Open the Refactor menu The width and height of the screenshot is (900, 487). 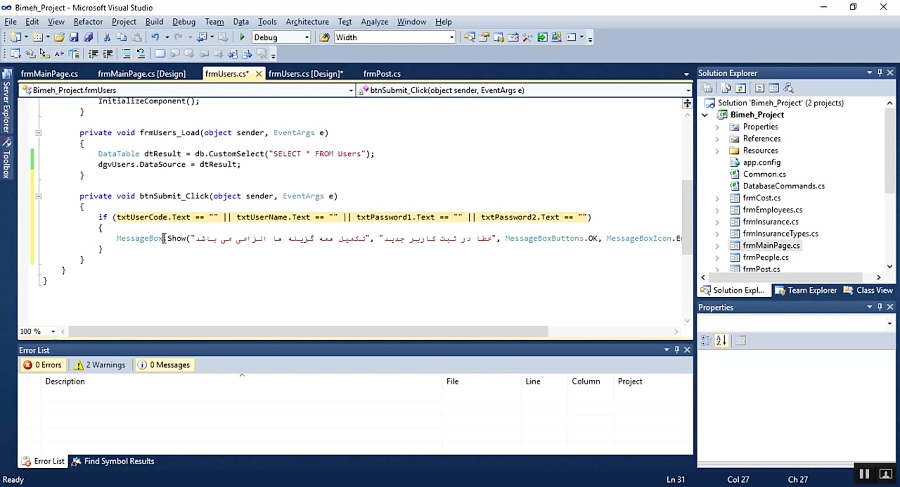tap(88, 21)
